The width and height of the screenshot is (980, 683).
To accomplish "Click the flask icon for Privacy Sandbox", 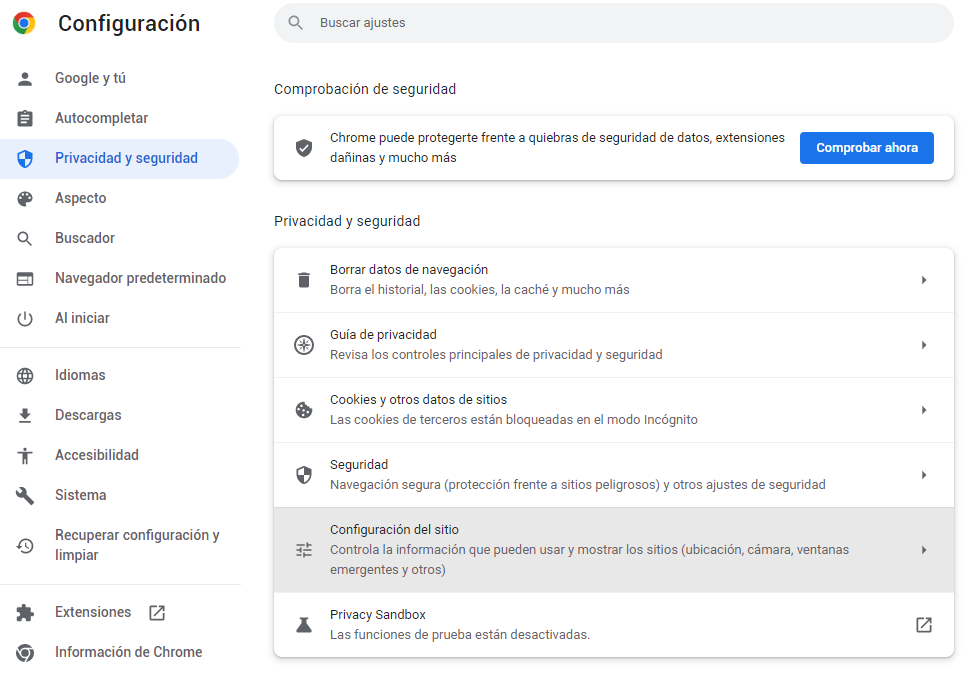I will [304, 625].
